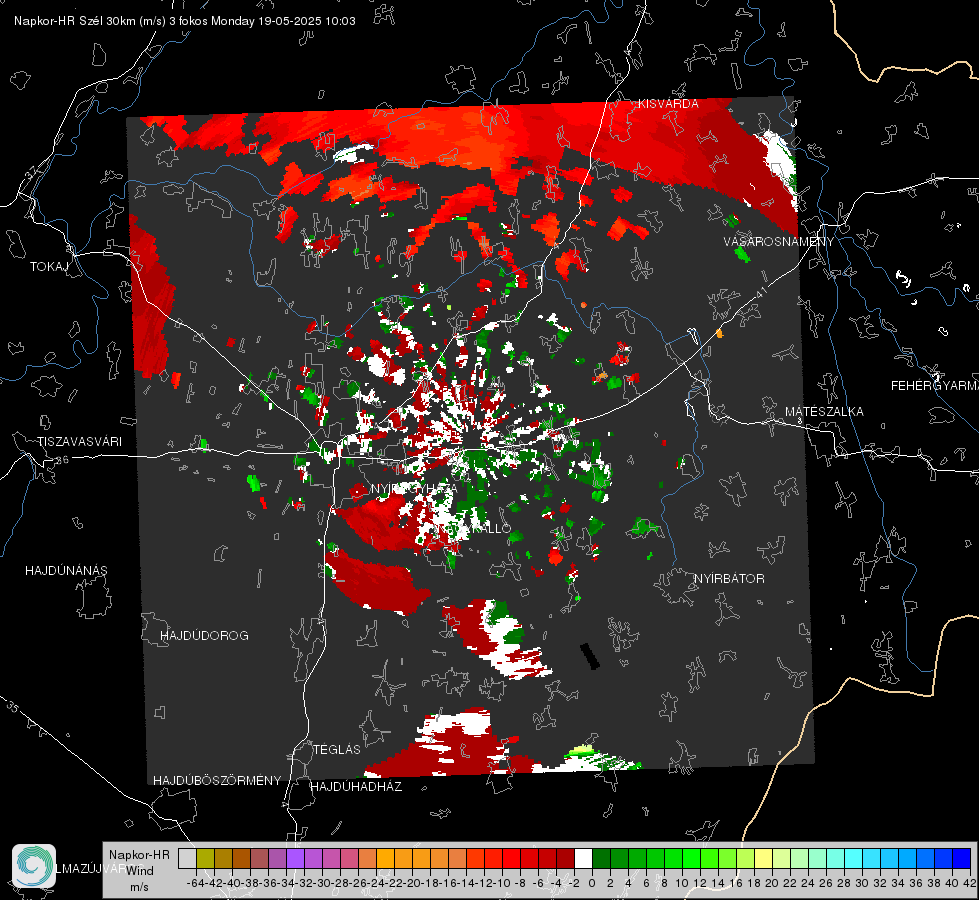Click the HAJDÚNÁNÁS city label
The width and height of the screenshot is (979, 900).
click(x=66, y=570)
